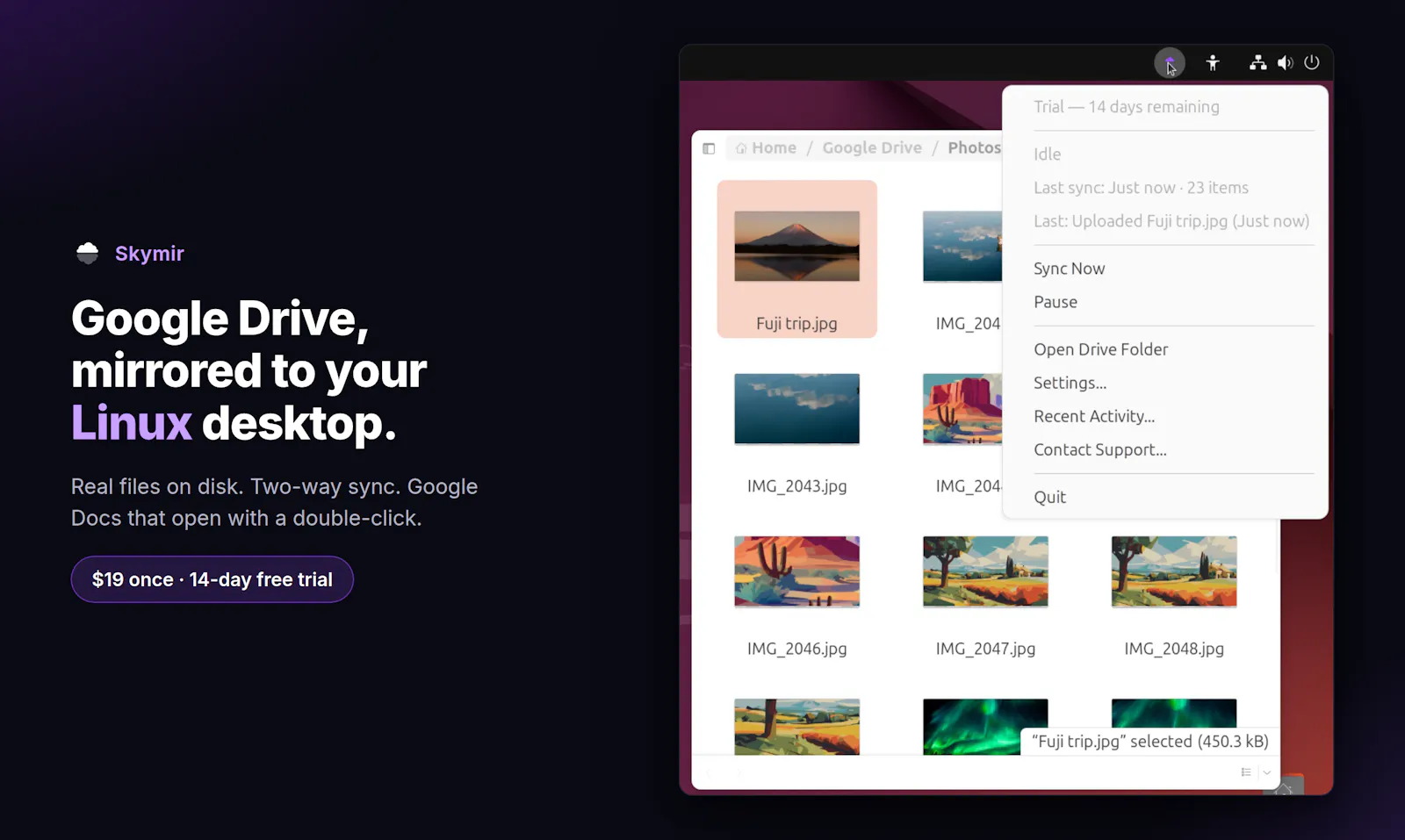Click "Last: Uploaded Fuji trip.jpg (Just now)"
The image size is (1405, 840).
click(x=1171, y=221)
